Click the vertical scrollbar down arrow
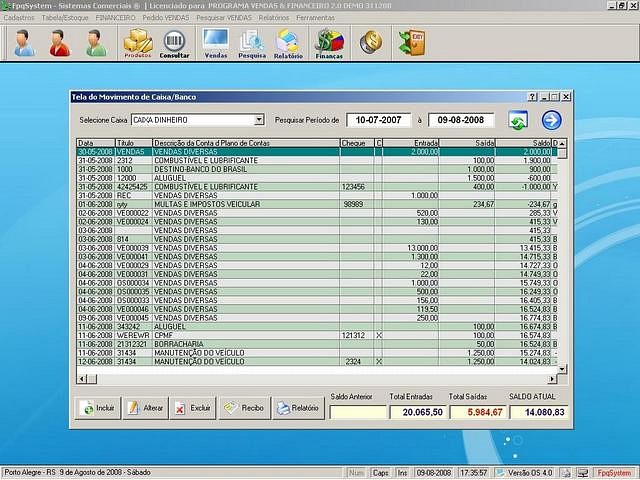Viewport: 640px width, 480px height. 561,368
